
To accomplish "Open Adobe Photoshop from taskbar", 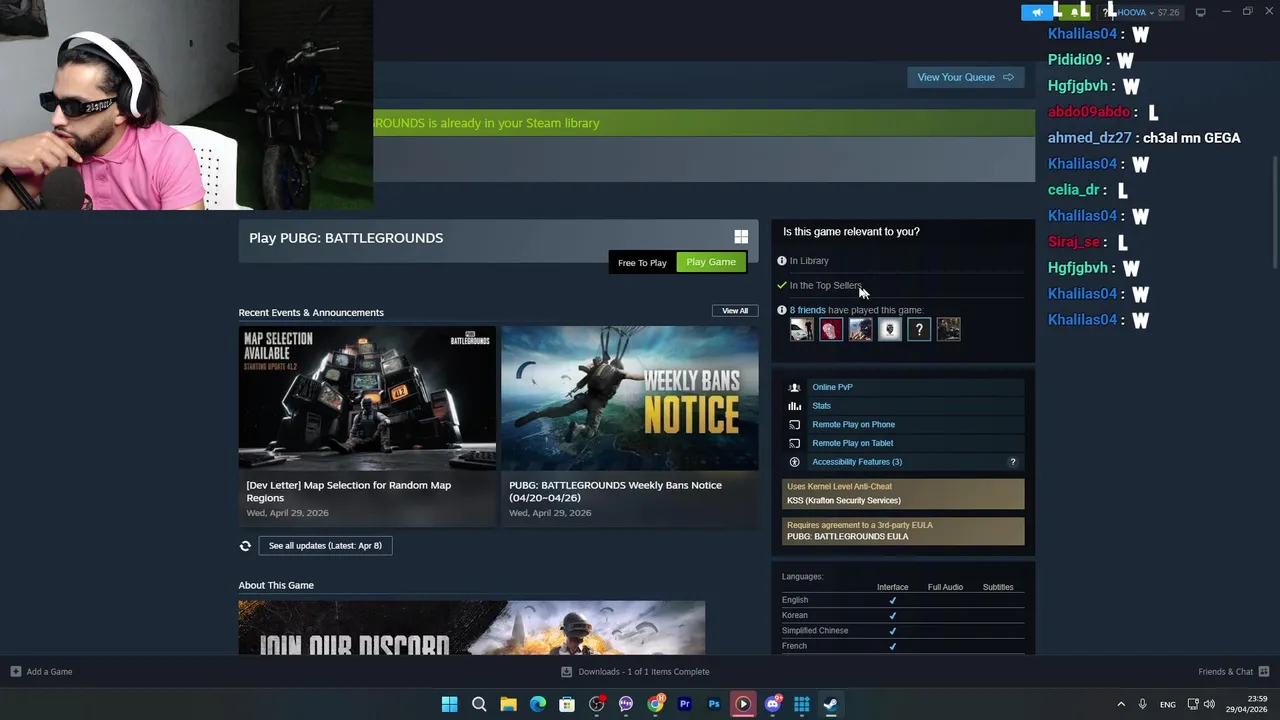I will pyautogui.click(x=714, y=704).
